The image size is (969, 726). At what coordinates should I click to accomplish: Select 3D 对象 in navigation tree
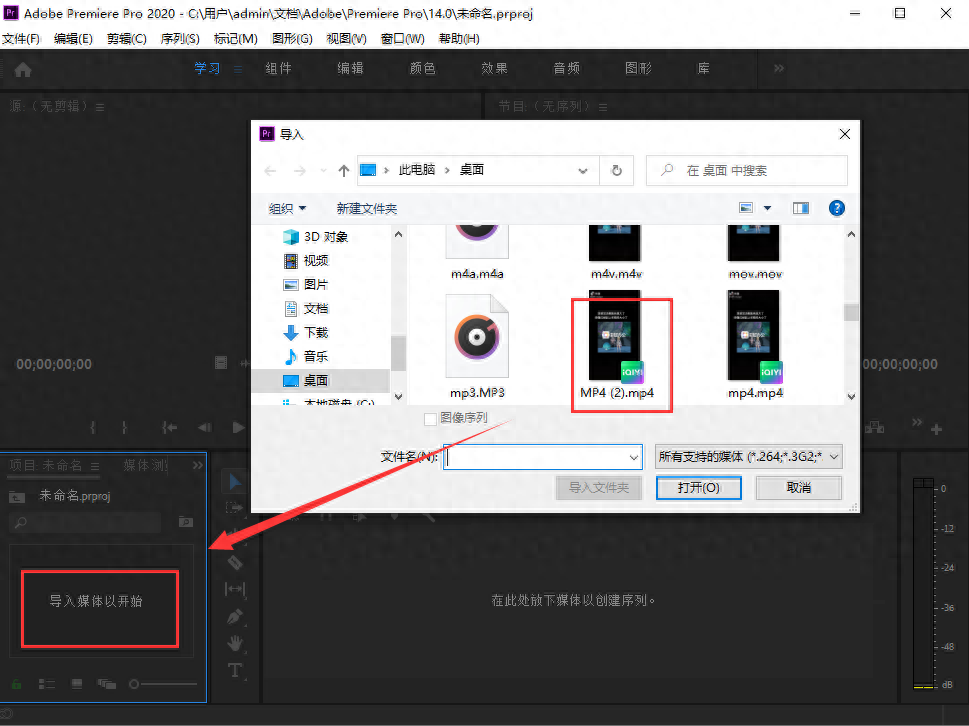[316, 237]
